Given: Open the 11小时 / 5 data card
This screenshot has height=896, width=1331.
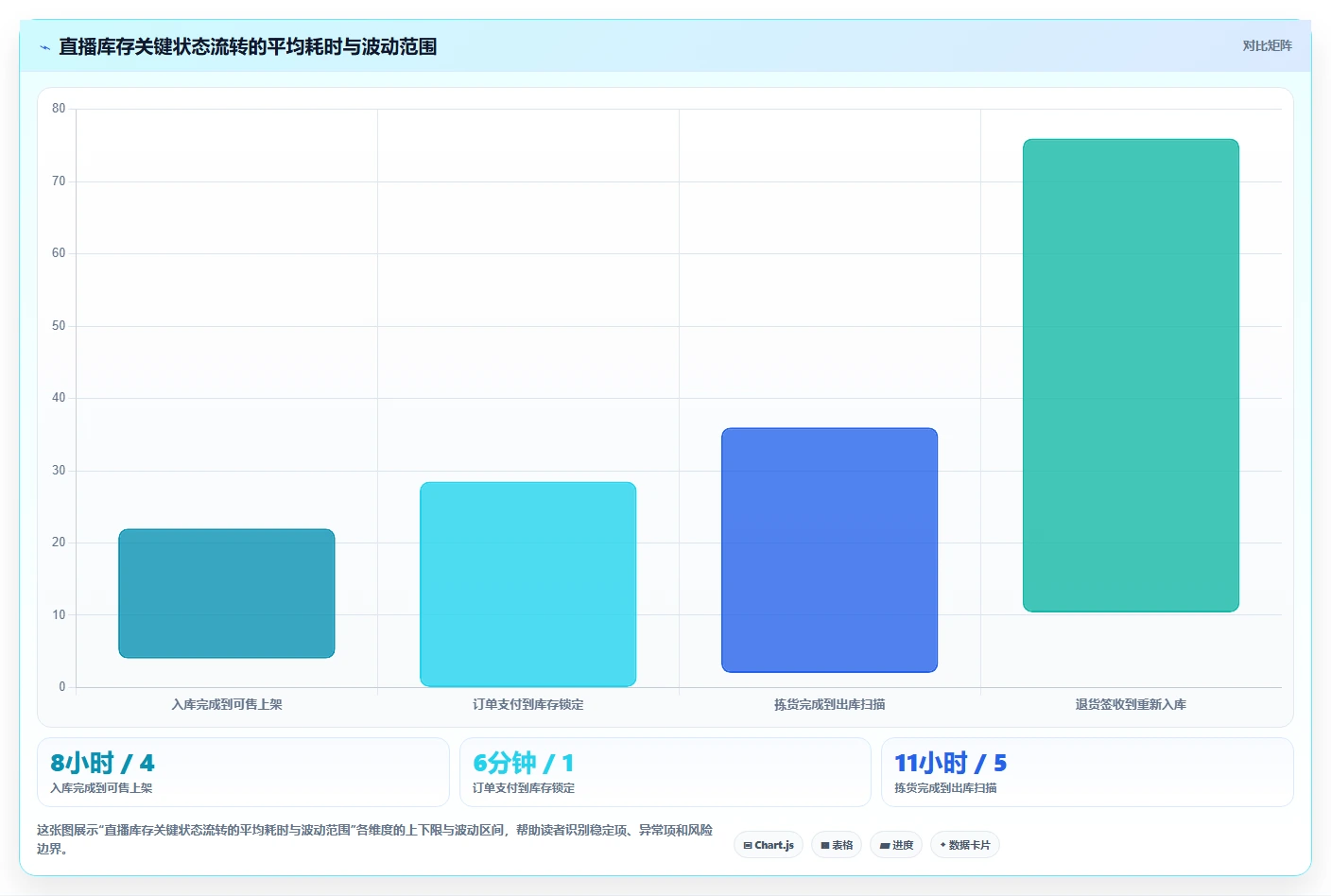Looking at the screenshot, I should 1087,772.
